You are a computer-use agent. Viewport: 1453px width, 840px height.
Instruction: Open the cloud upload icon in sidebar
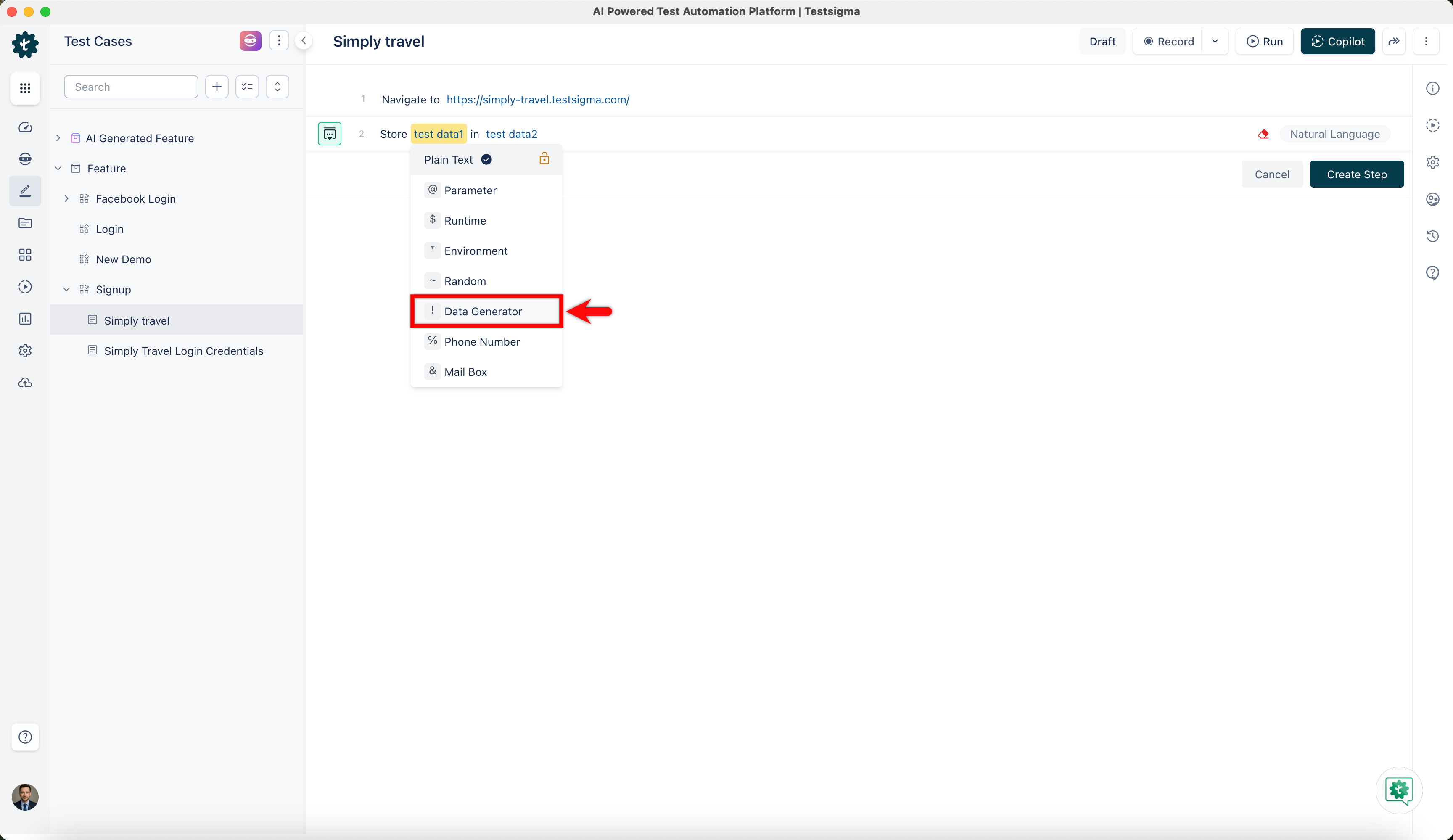[x=25, y=383]
